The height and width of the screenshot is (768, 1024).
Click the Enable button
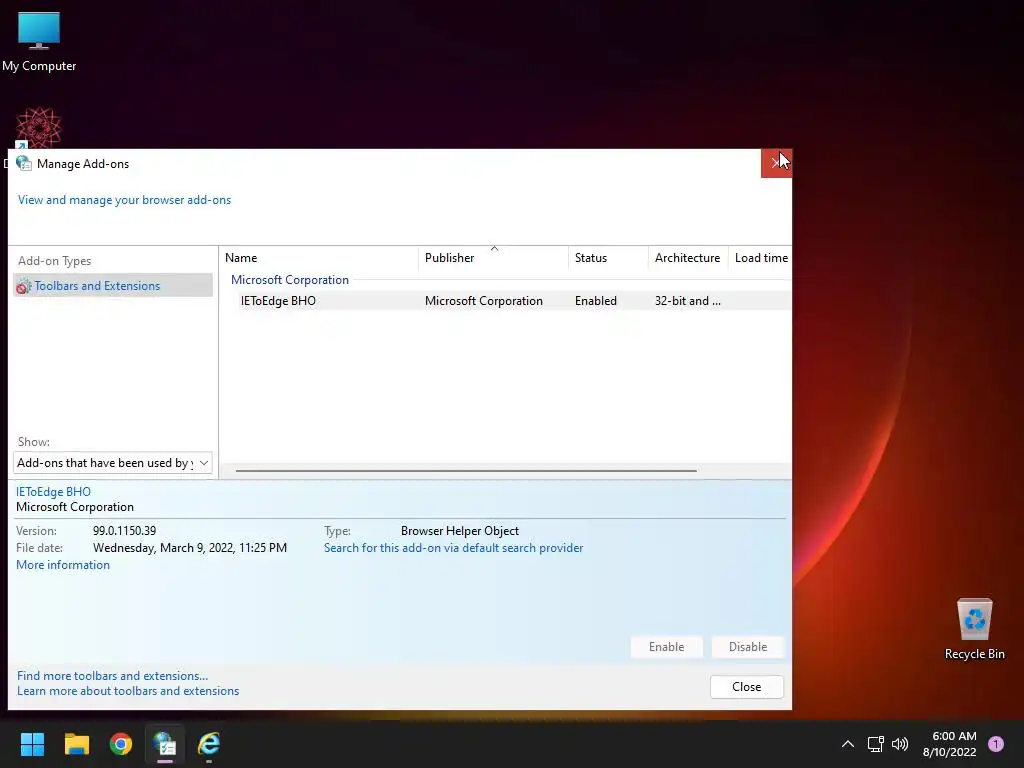pos(666,647)
